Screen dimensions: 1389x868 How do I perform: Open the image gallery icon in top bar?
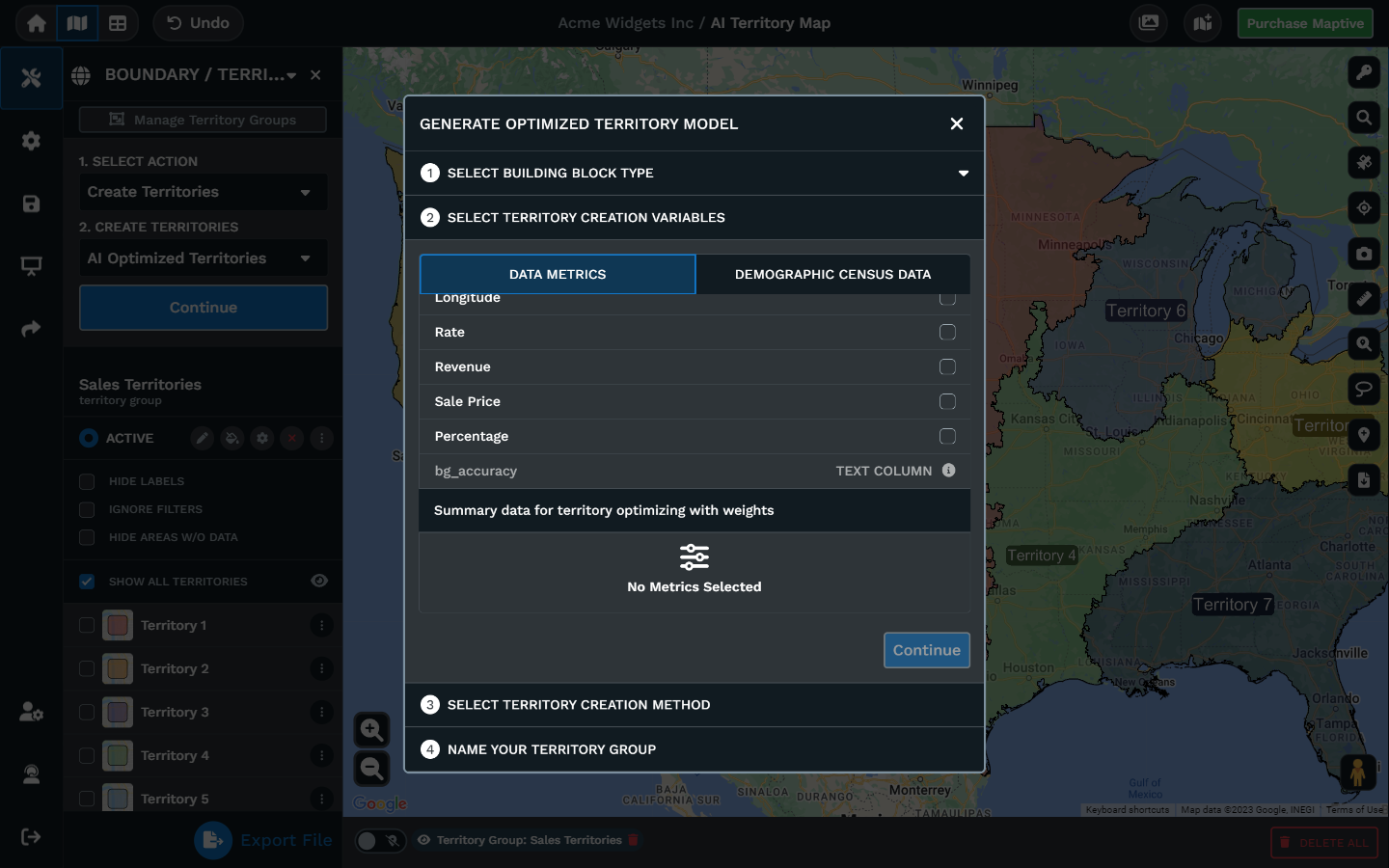(x=1149, y=23)
